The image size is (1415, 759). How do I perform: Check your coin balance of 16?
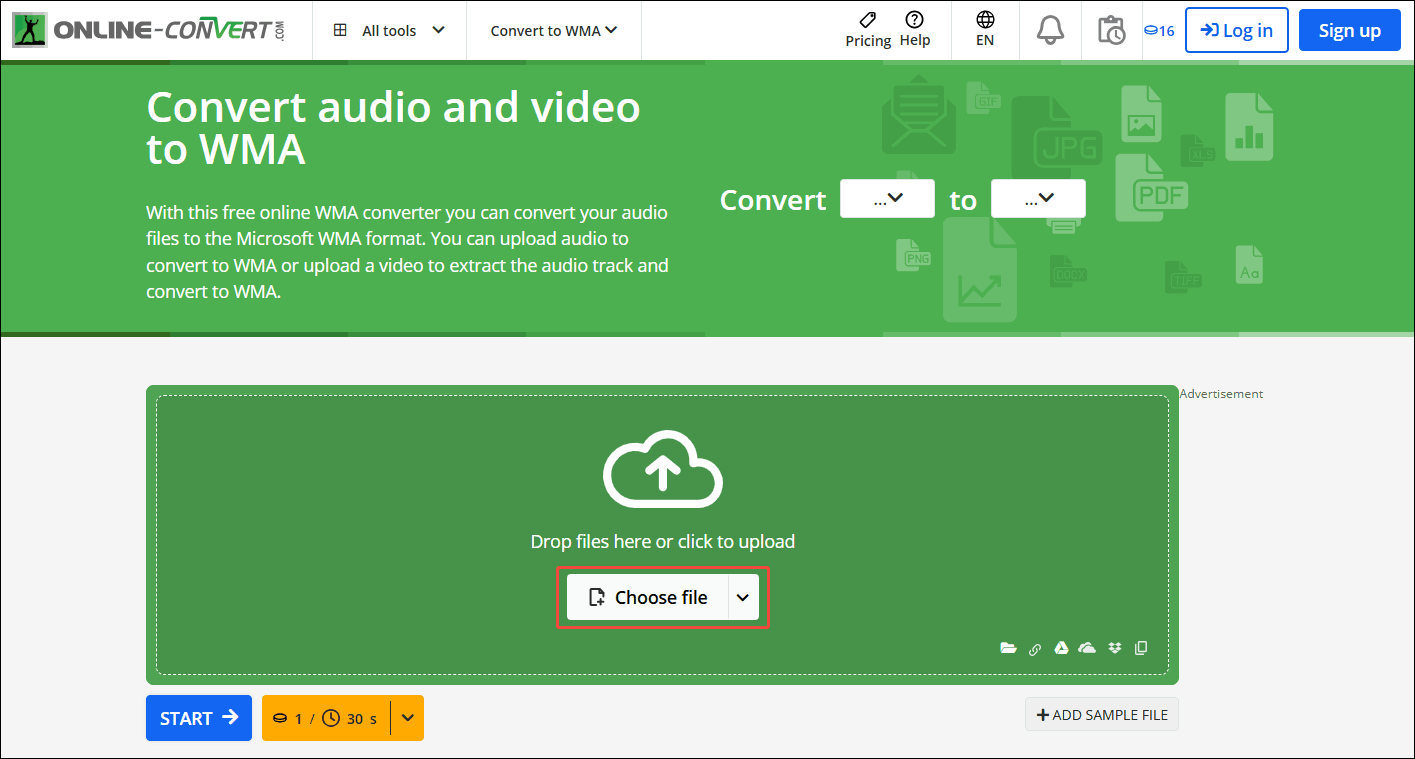tap(1159, 30)
